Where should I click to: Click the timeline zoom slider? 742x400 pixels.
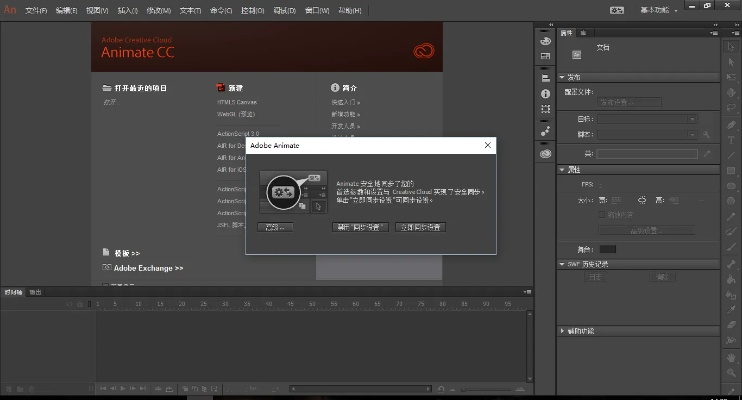click(486, 389)
